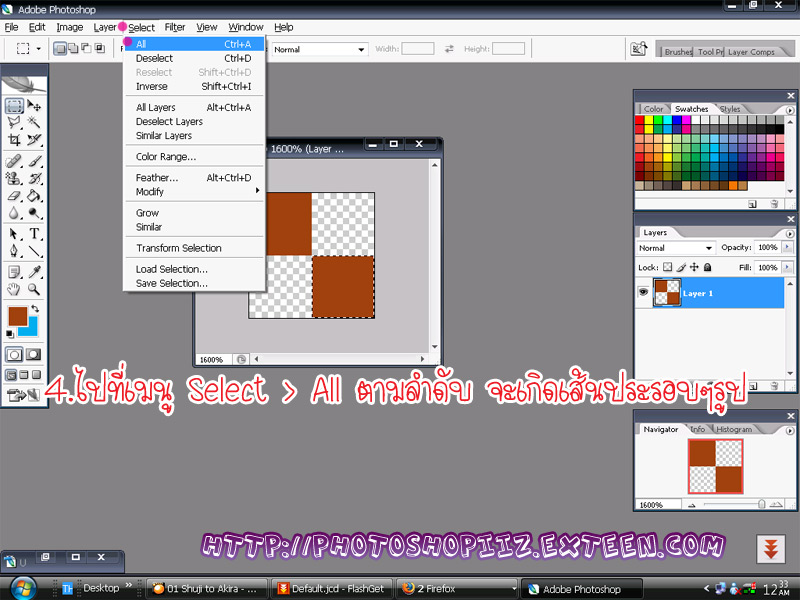The height and width of the screenshot is (600, 800).
Task: Select the History Brush tool
Action: [34, 179]
